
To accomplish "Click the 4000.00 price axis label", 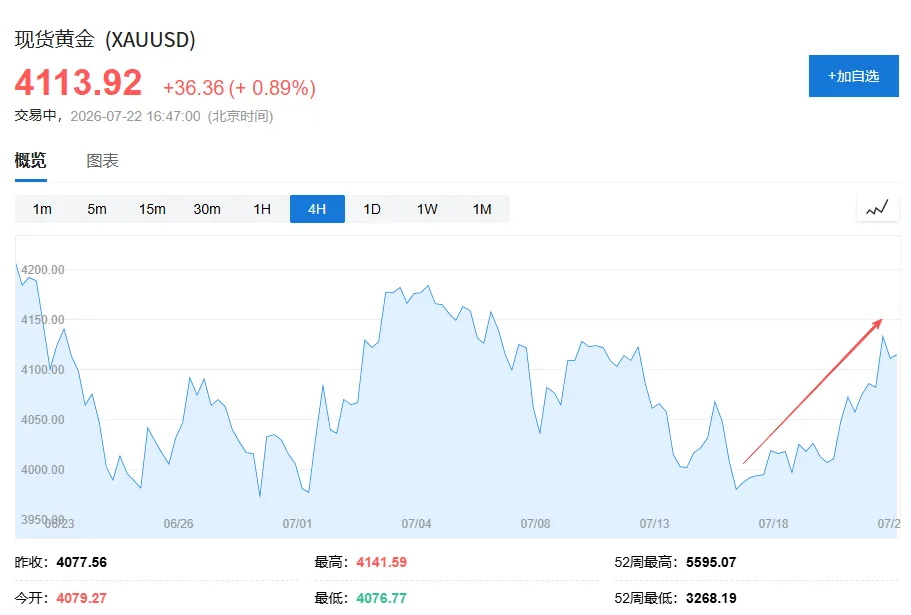I will tap(43, 469).
